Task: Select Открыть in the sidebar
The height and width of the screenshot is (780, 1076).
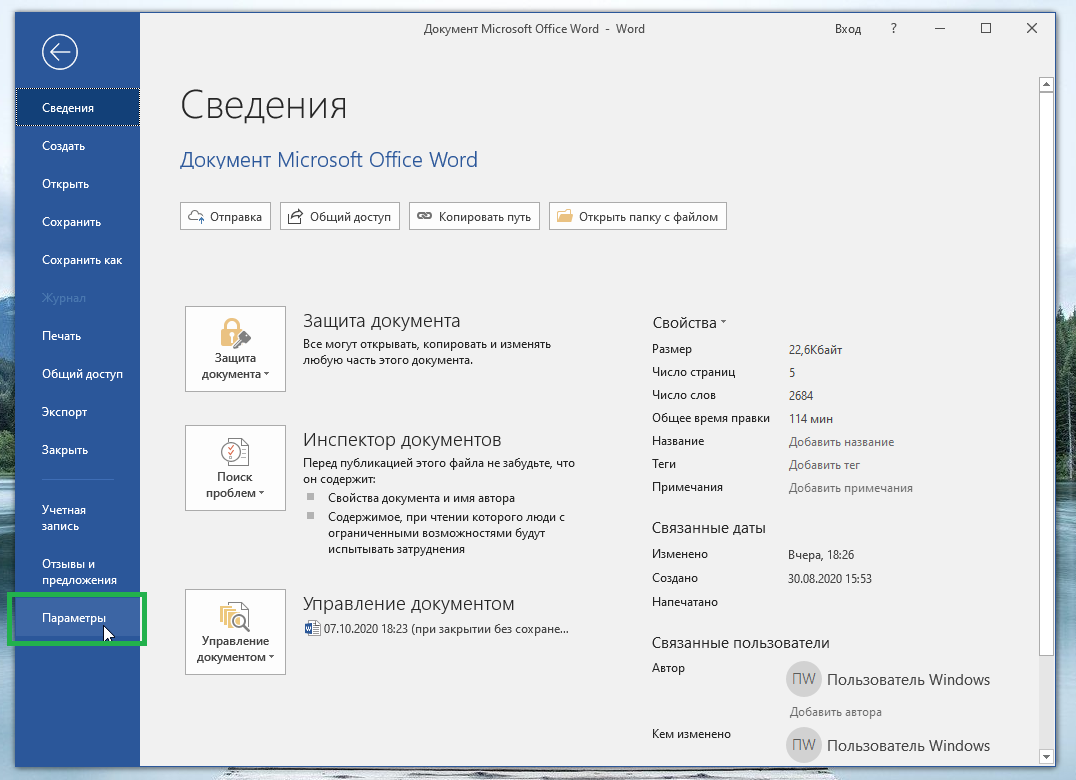Action: 78,184
